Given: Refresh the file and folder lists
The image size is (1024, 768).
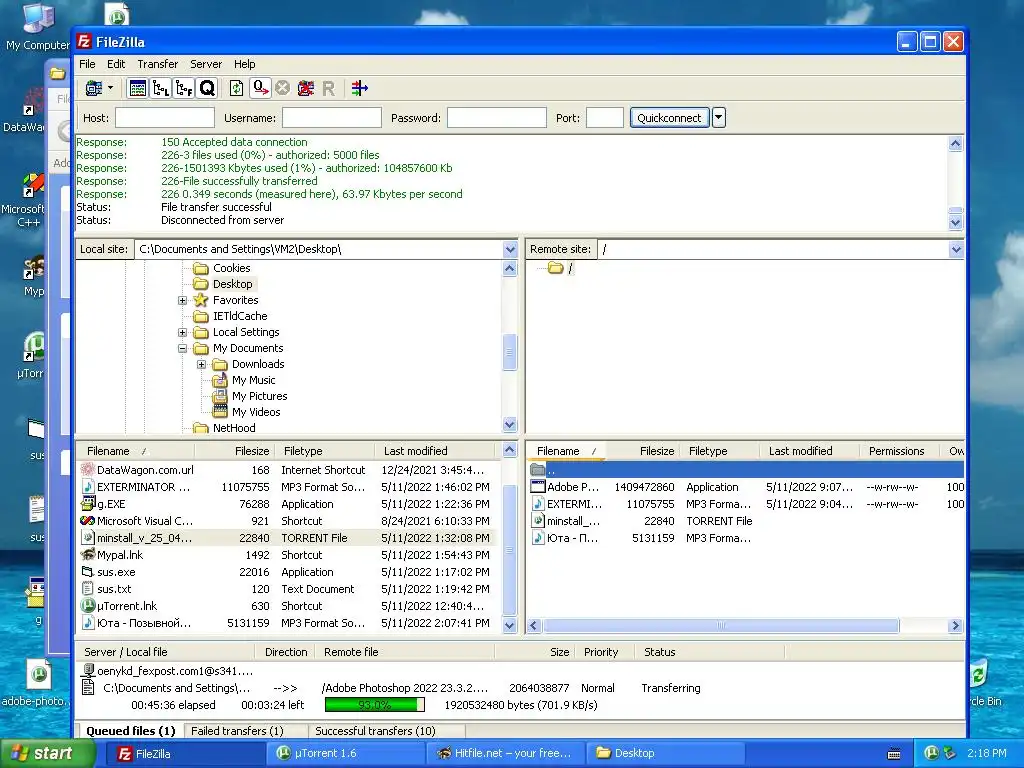Looking at the screenshot, I should coord(236,88).
